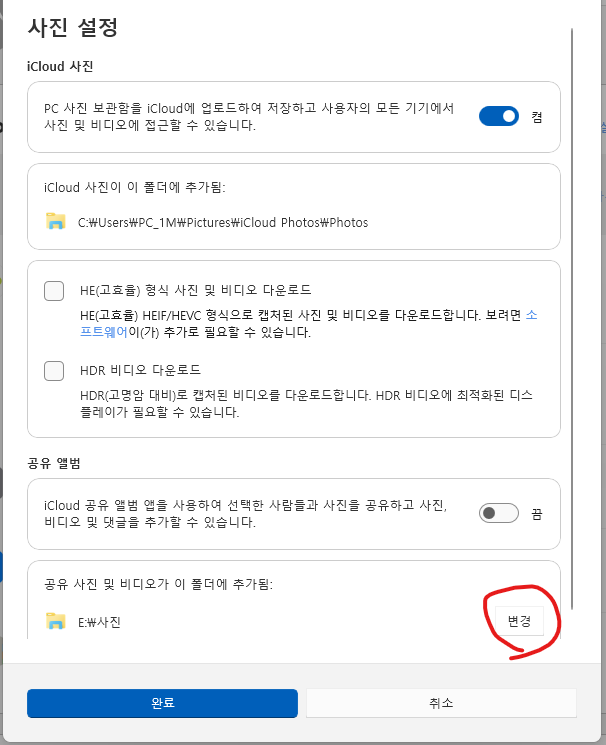Click the HE(고효율) 형식 사진 label text
Screen dimensions: 606x745
(x=195, y=290)
